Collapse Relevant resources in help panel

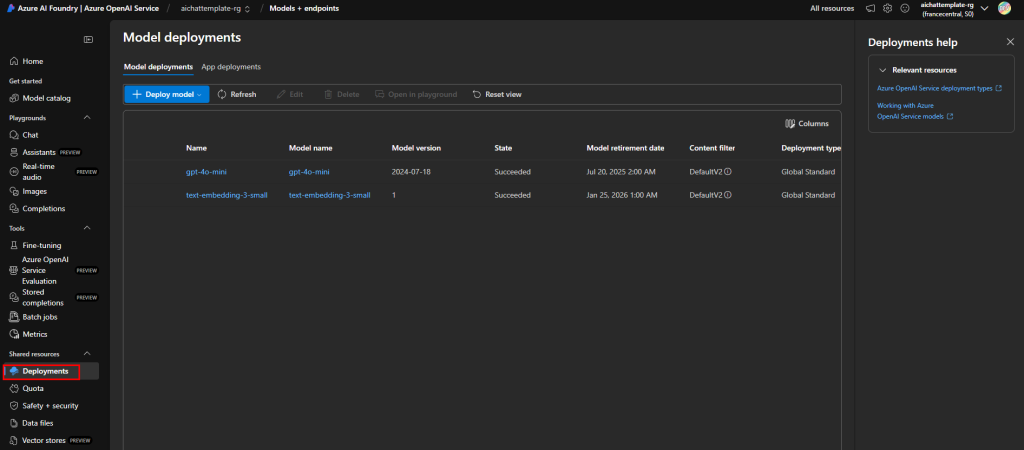[882, 70]
